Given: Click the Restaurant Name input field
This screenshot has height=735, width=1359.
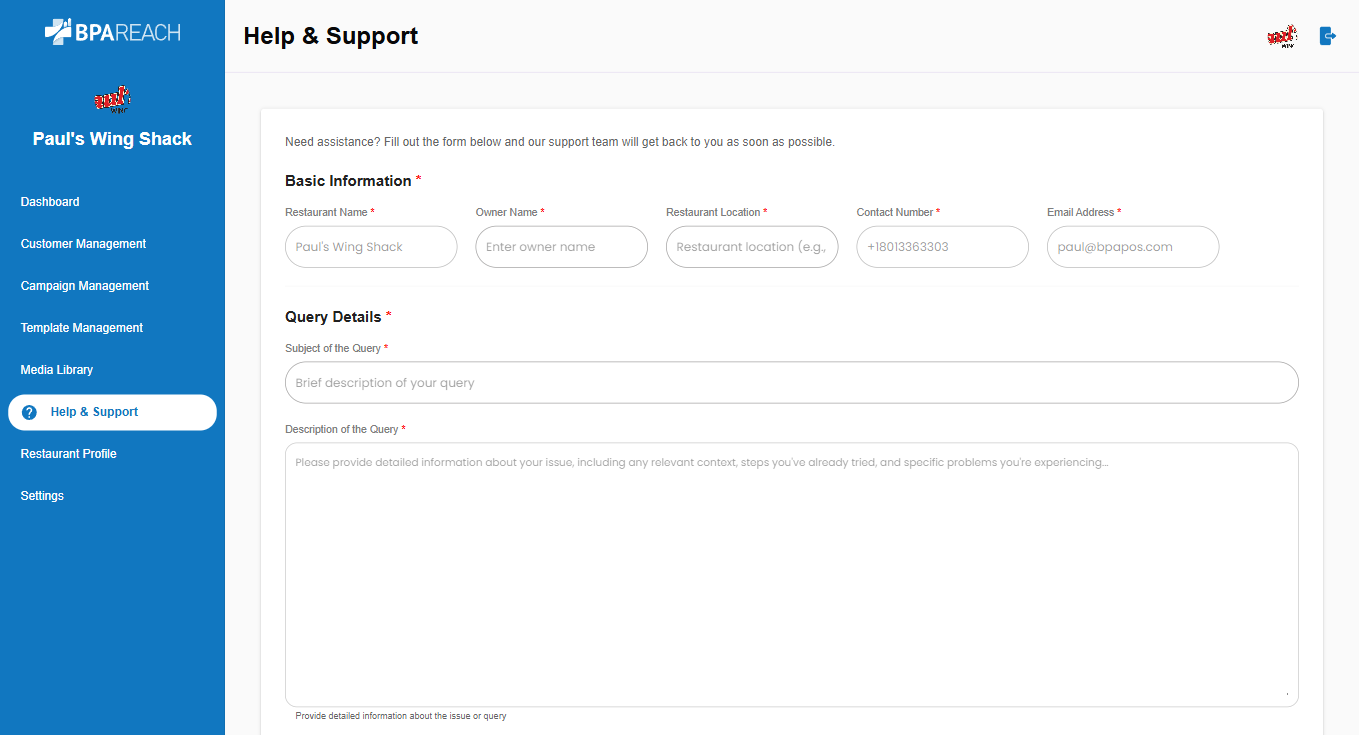Looking at the screenshot, I should click(371, 247).
